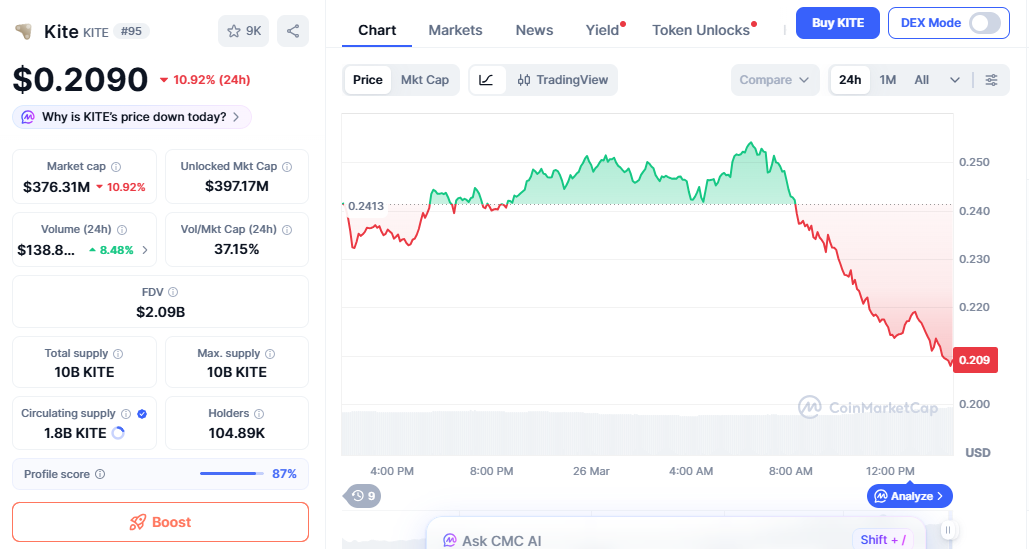Viewport: 1029px width, 549px height.
Task: Select the Mkt Cap chart toggle
Action: click(x=425, y=80)
